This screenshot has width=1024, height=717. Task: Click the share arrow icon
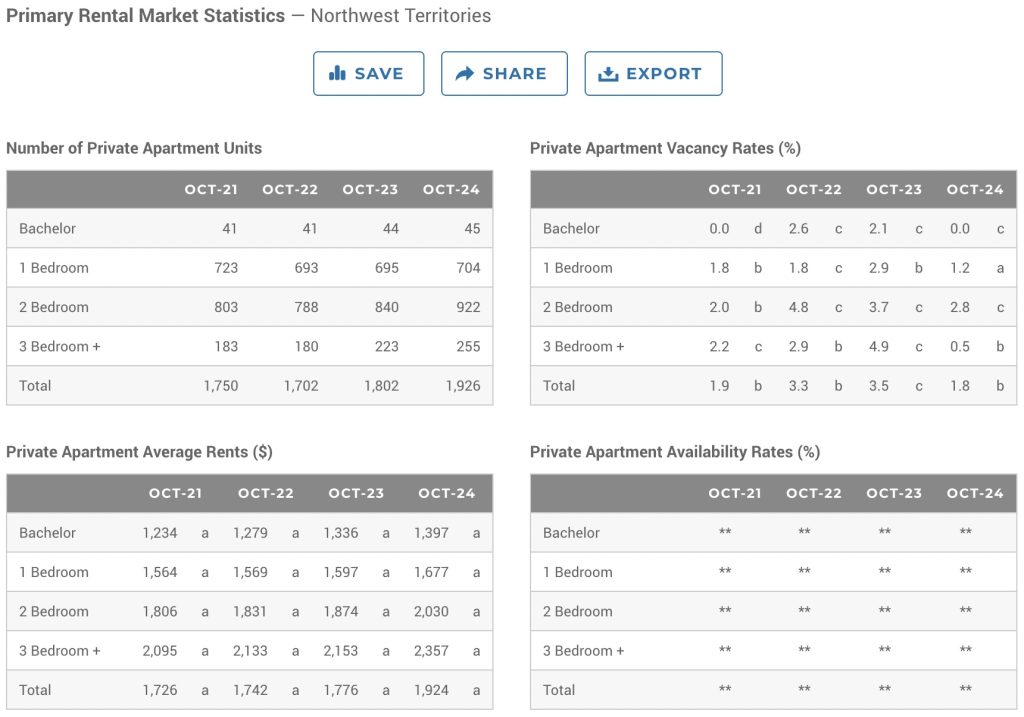point(464,74)
